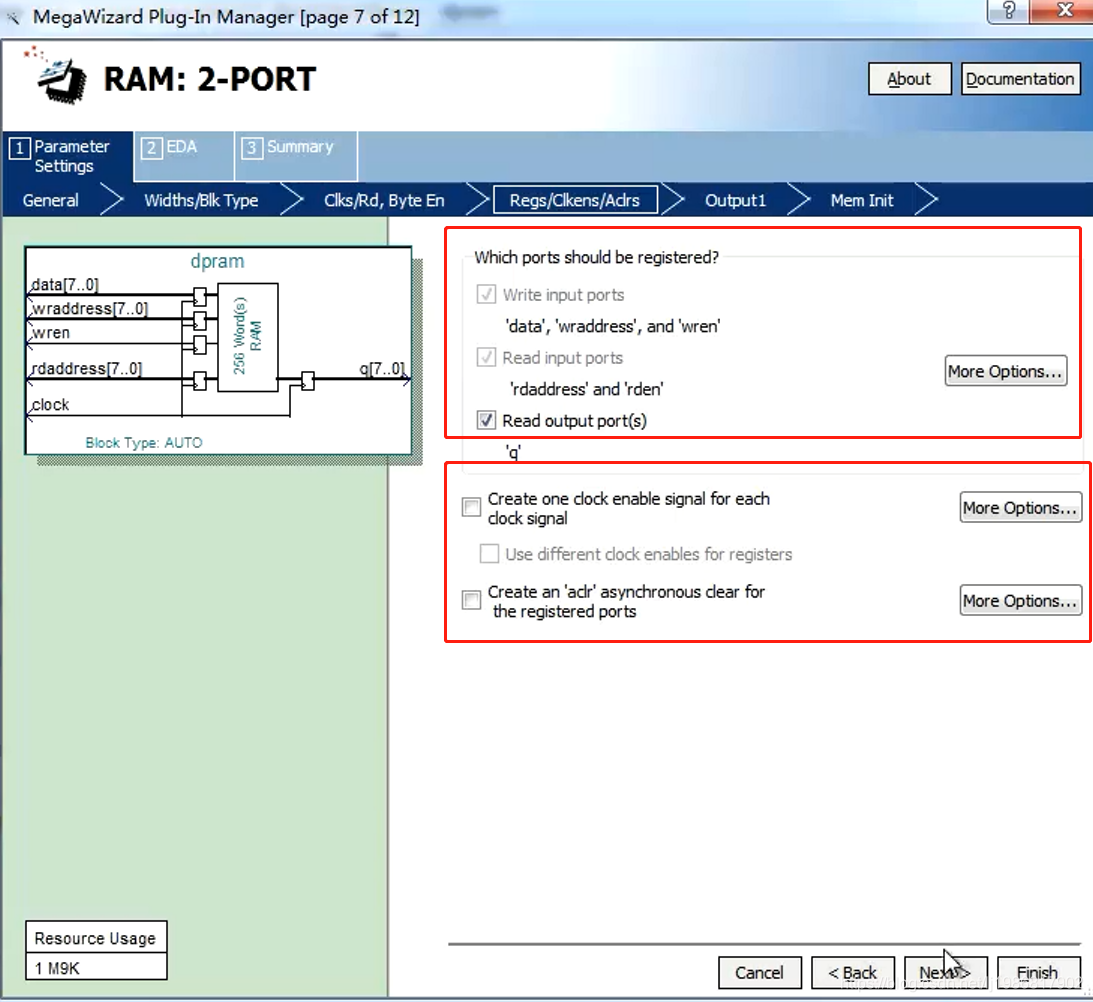This screenshot has width=1093, height=1002.
Task: Click the MegaWizard title bar wand icon
Action: pyautogui.click(x=13, y=17)
